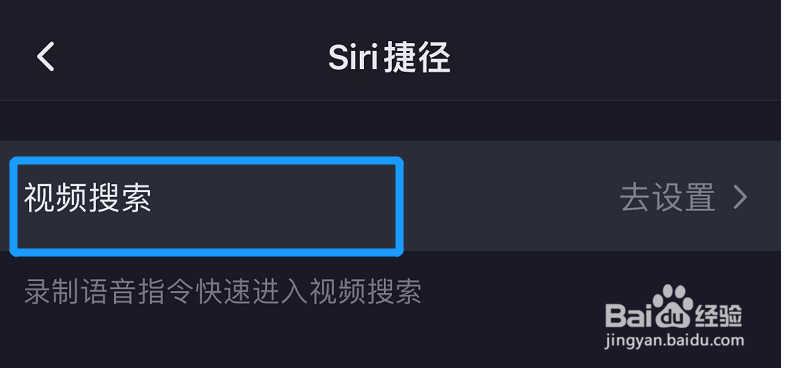
Task: Click the word Siri in the header
Action: [353, 57]
